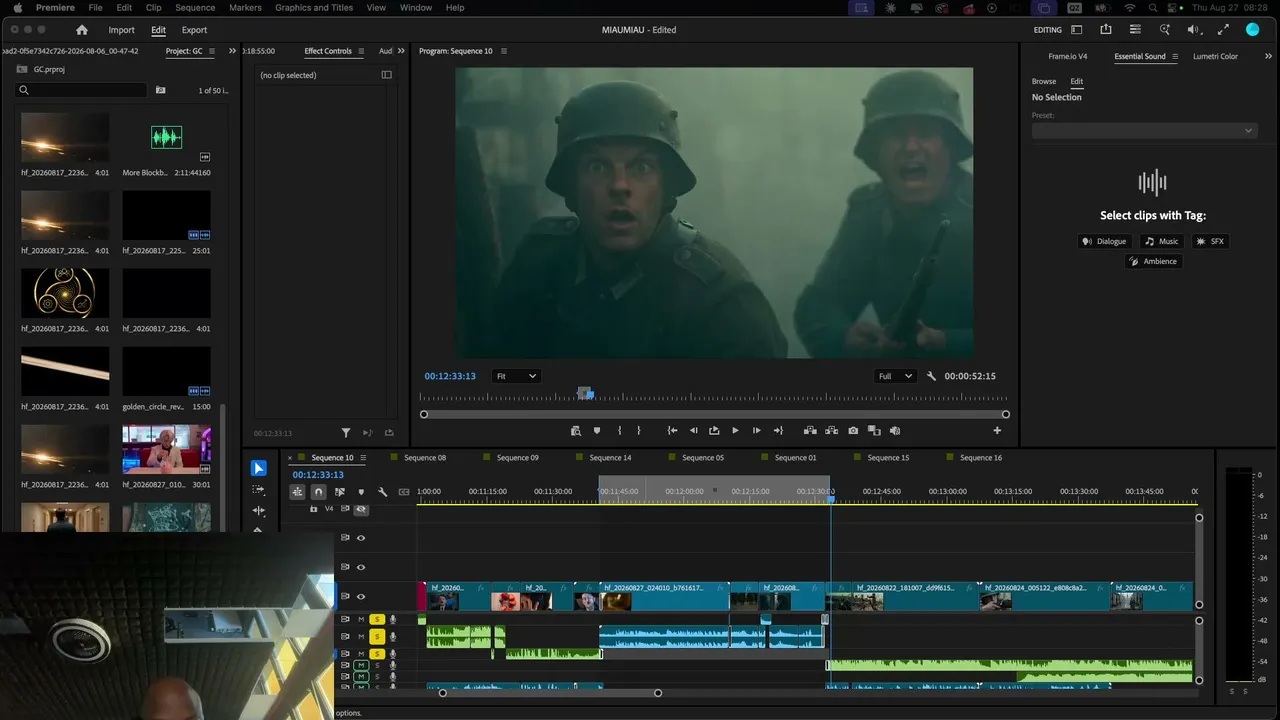1280x720 pixels.
Task: Click the Lift button in Program Monitor
Action: tap(810, 431)
